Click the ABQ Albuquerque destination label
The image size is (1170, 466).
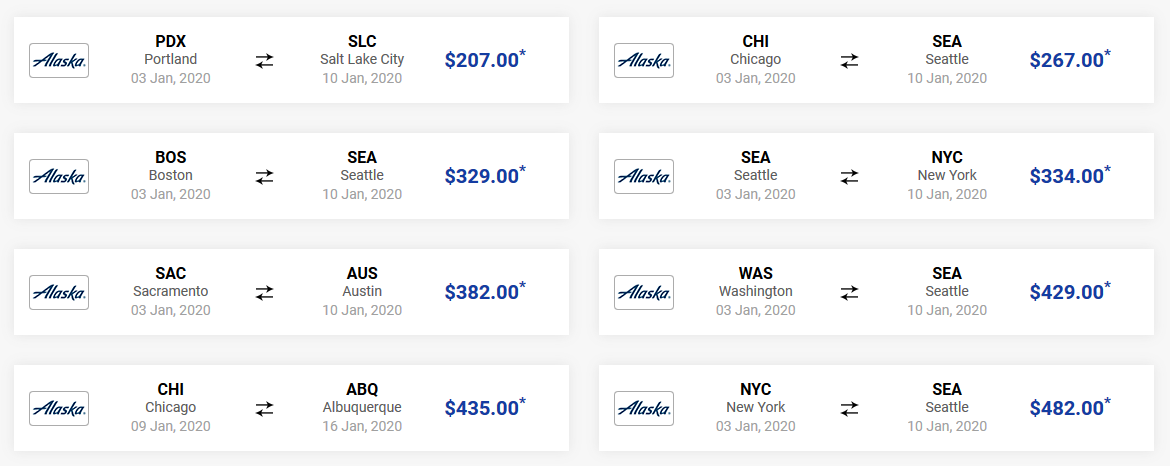click(x=362, y=398)
